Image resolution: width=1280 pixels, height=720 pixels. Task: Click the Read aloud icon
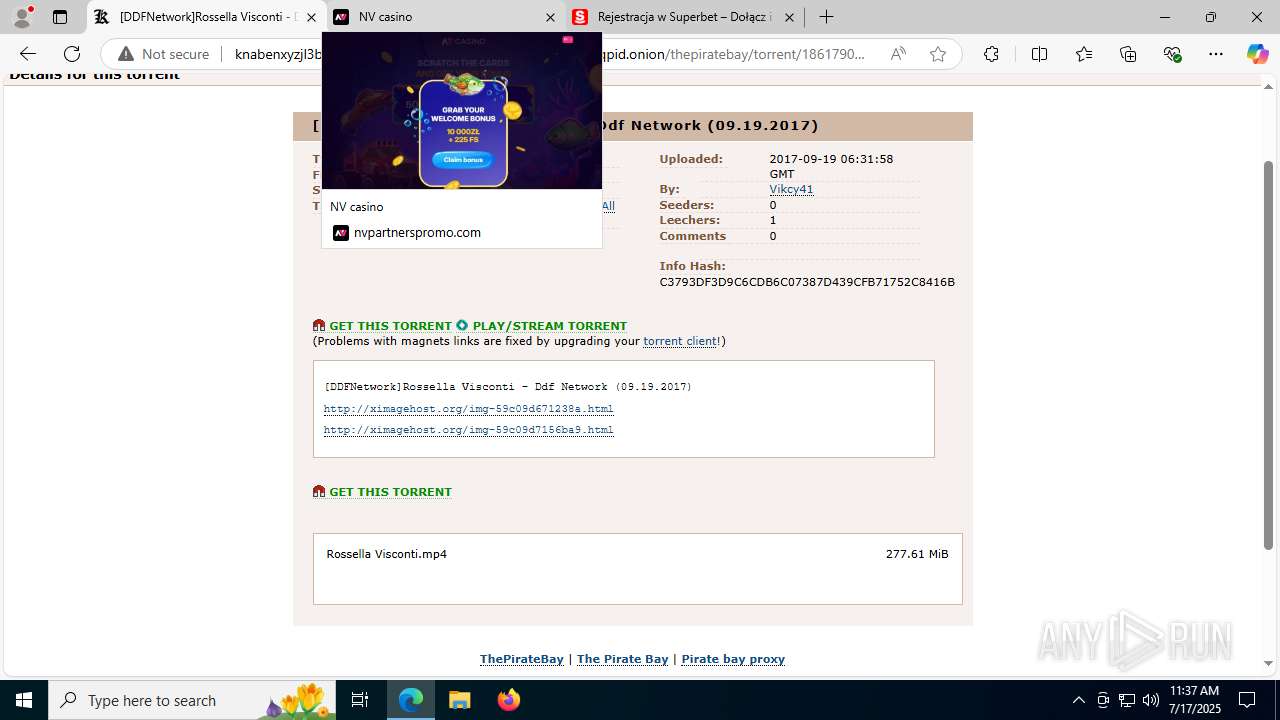coord(898,54)
